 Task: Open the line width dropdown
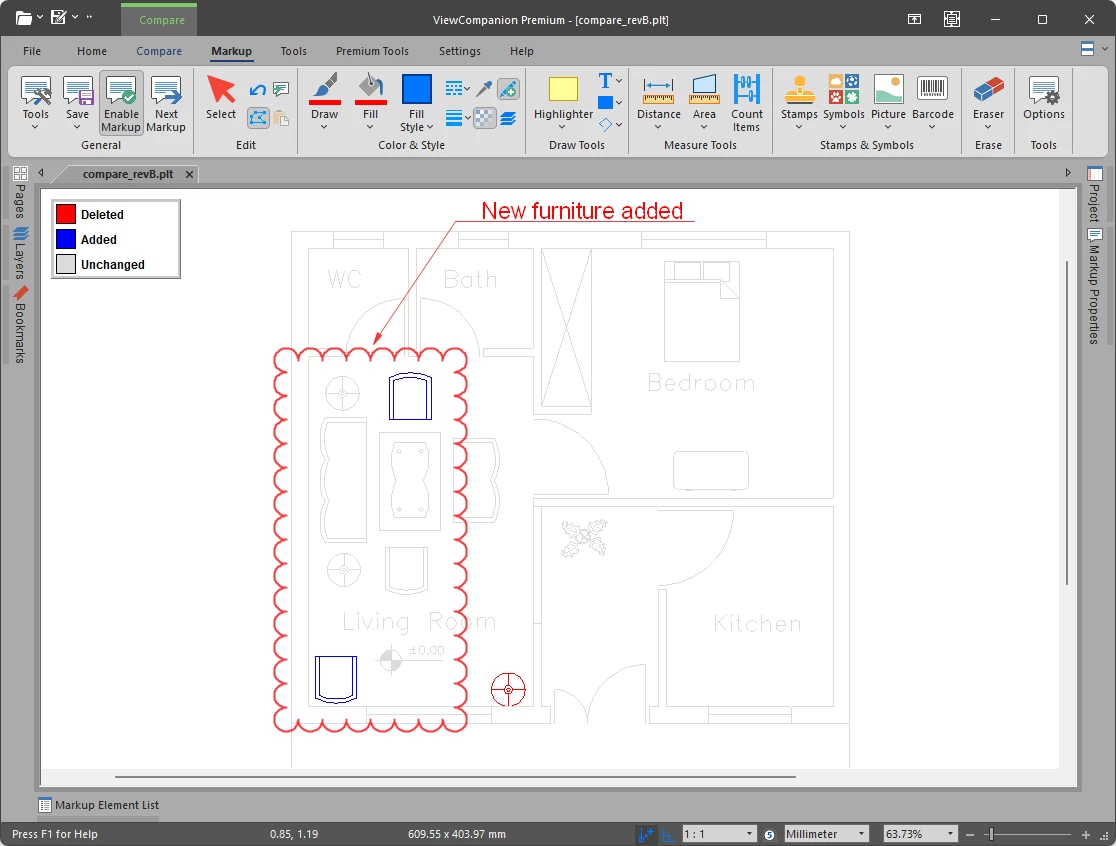[x=457, y=117]
